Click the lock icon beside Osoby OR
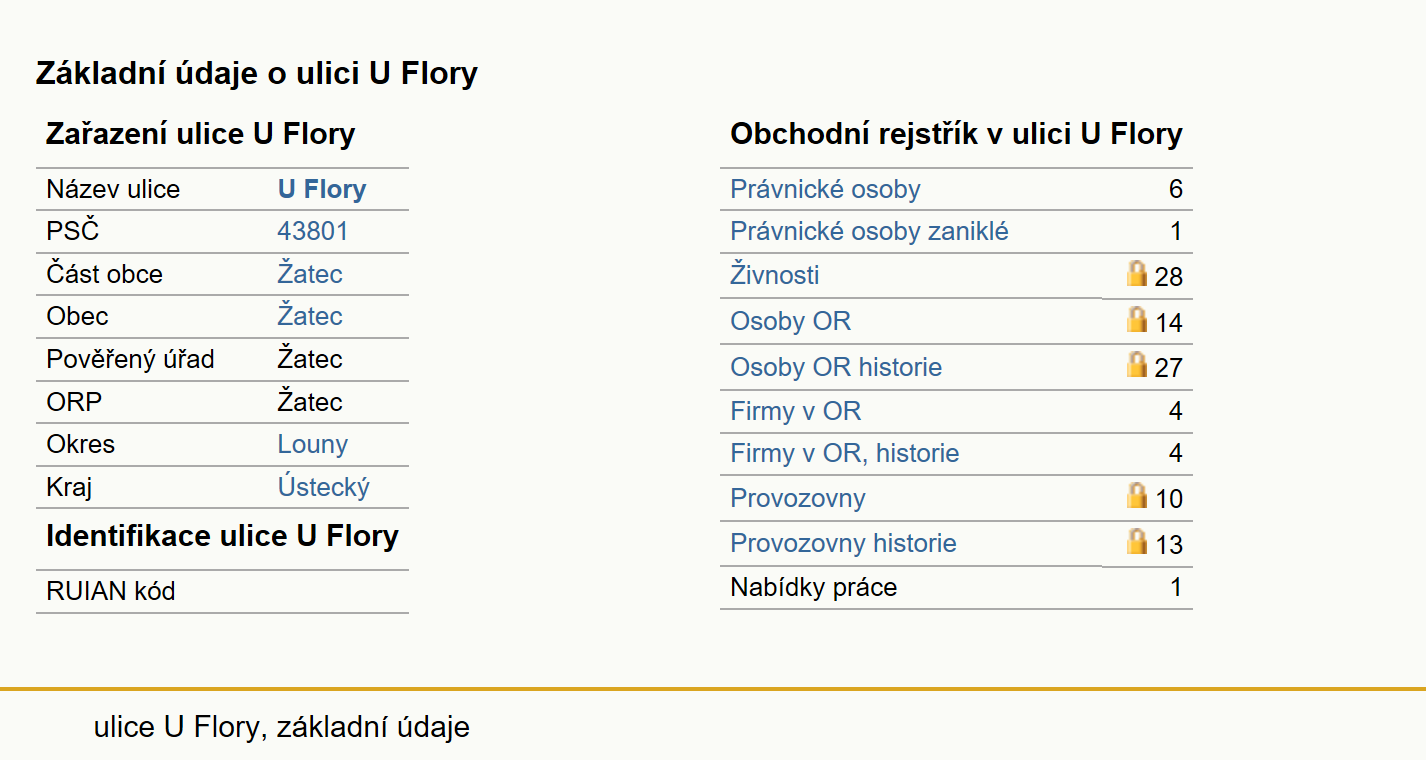Viewport: 1426px width, 760px height. (x=1136, y=319)
